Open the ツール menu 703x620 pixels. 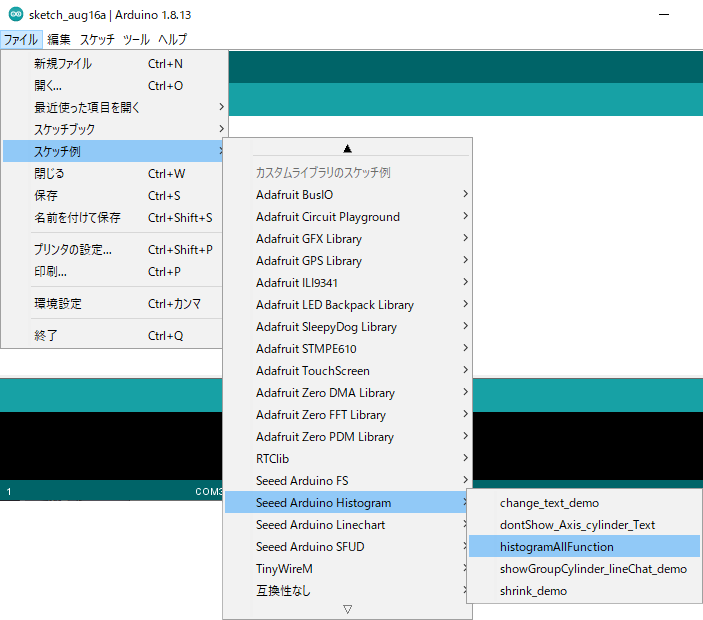click(x=136, y=40)
